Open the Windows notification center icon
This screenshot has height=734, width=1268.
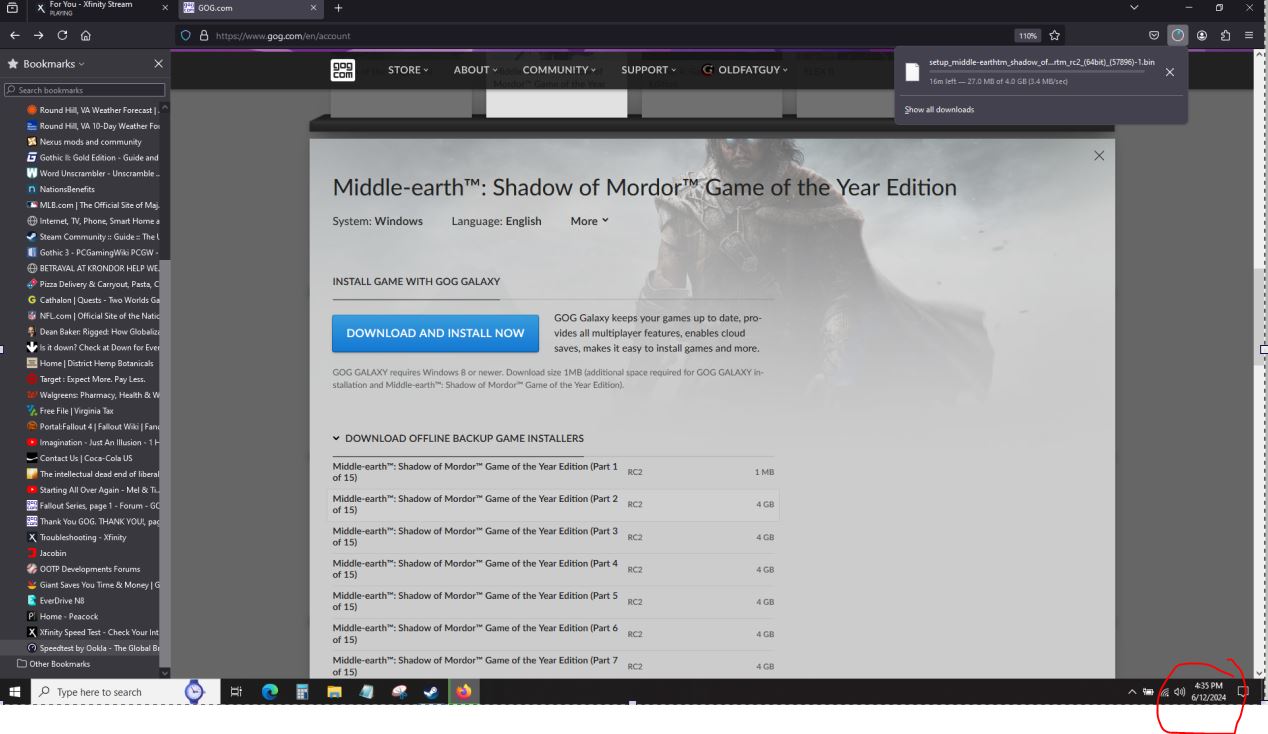[1243, 691]
